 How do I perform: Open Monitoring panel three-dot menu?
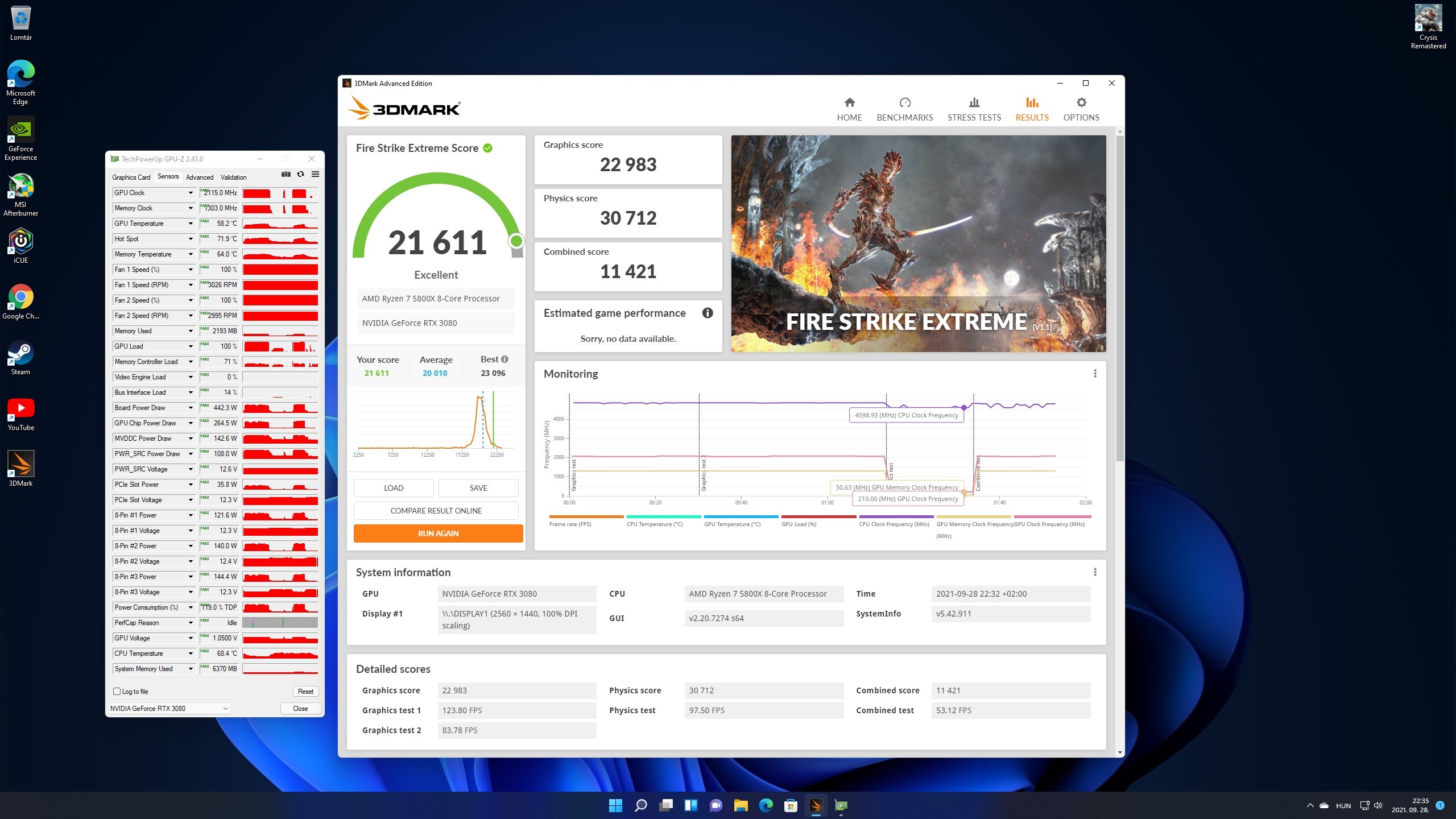1095,374
